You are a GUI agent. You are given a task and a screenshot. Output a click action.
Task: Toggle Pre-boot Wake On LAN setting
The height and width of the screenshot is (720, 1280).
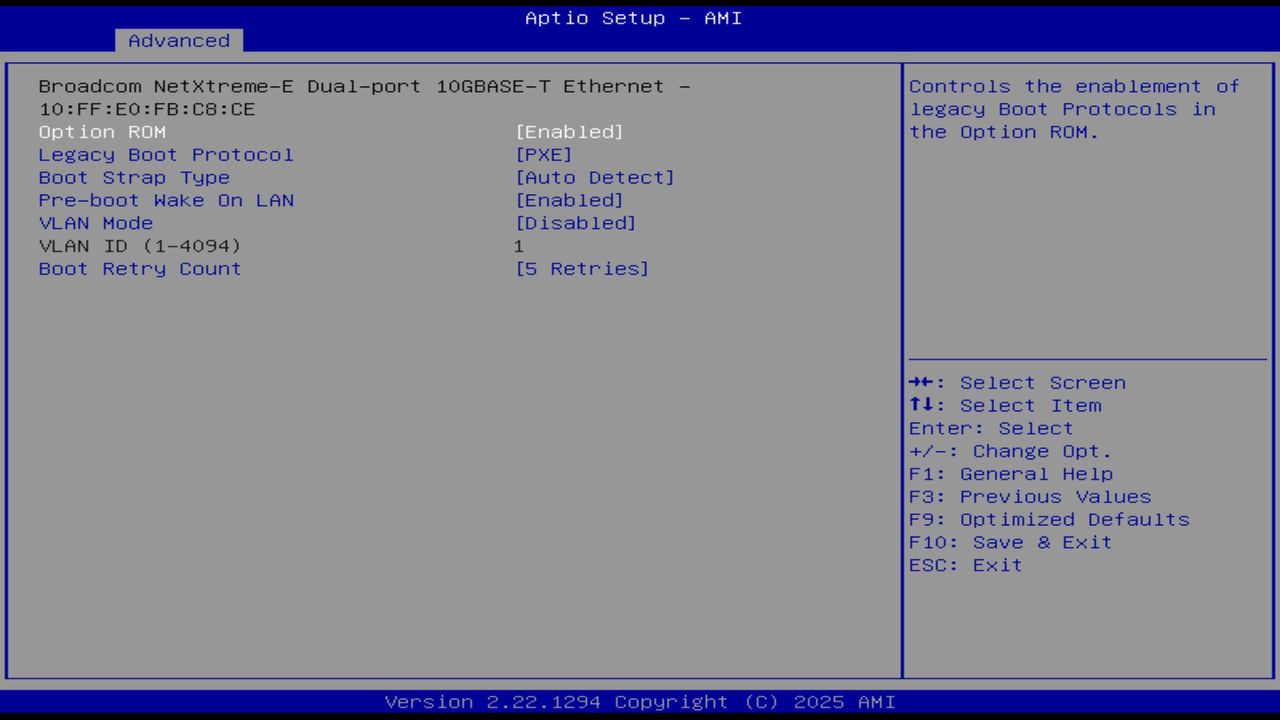(166, 200)
